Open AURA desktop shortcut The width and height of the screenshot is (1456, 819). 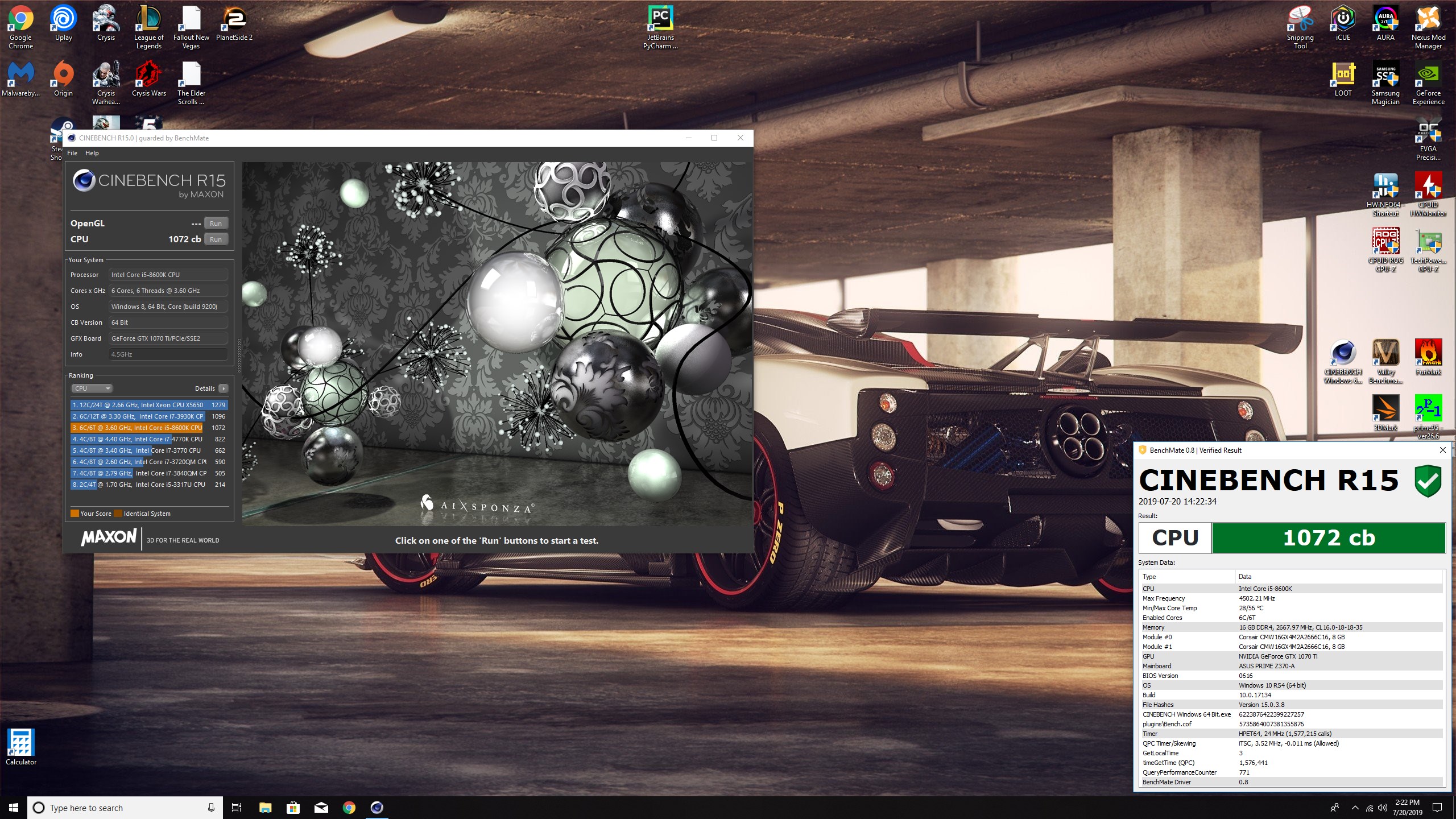tap(1385, 24)
